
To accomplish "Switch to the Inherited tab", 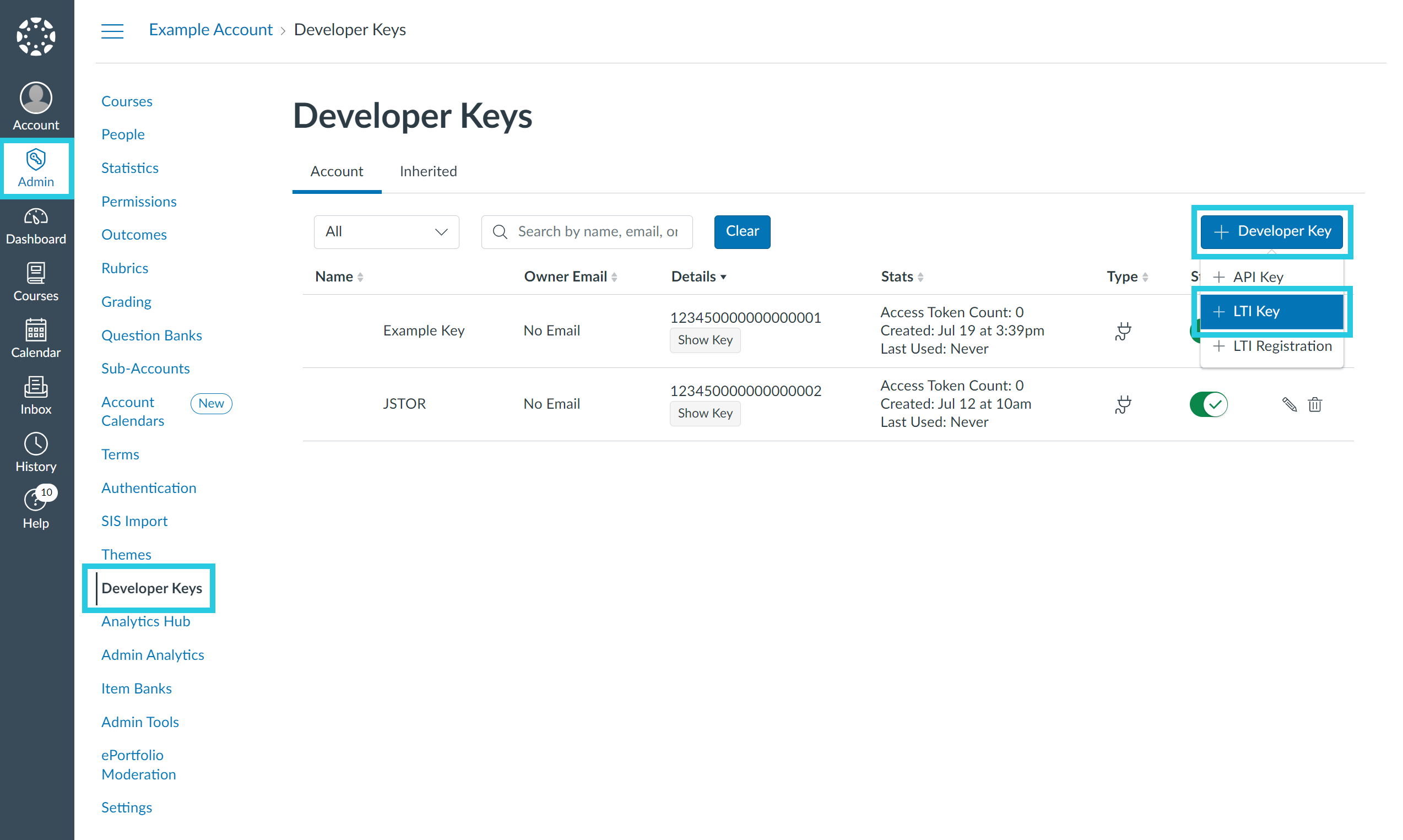I will pos(427,170).
